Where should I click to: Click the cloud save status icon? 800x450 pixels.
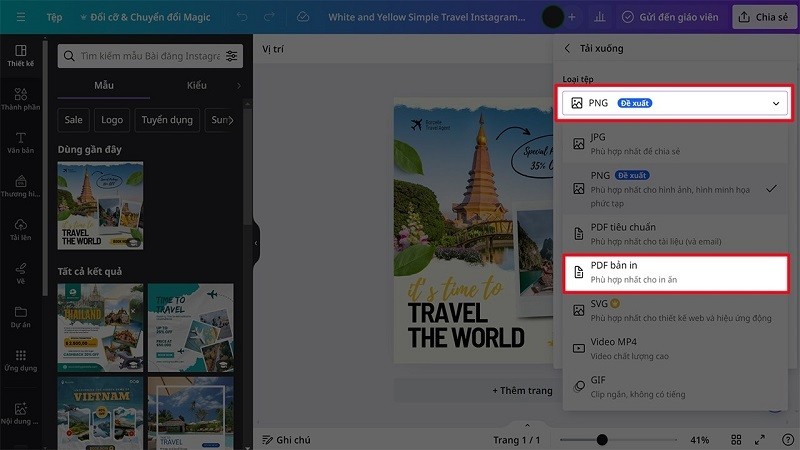(303, 17)
